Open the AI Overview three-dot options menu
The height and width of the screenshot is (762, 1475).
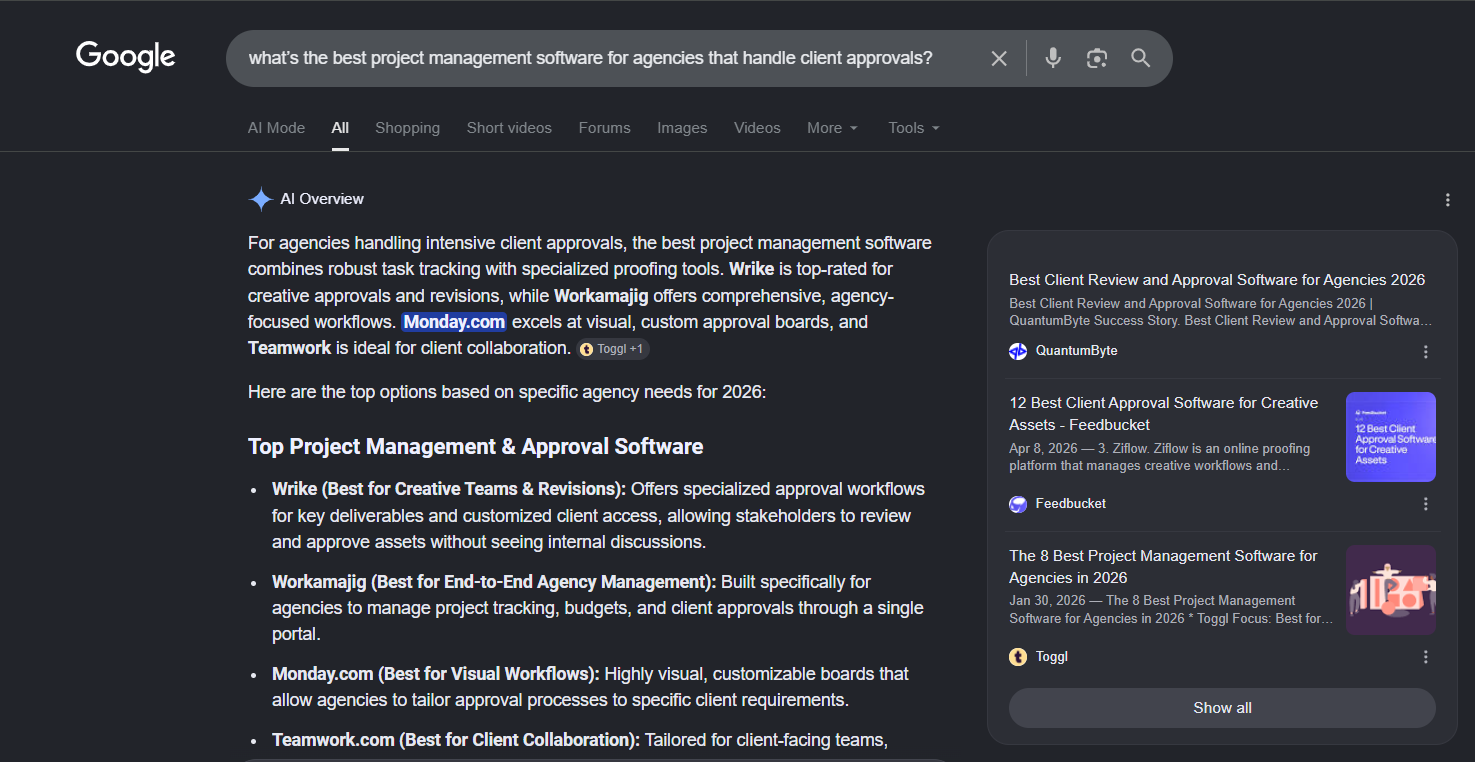(1447, 200)
